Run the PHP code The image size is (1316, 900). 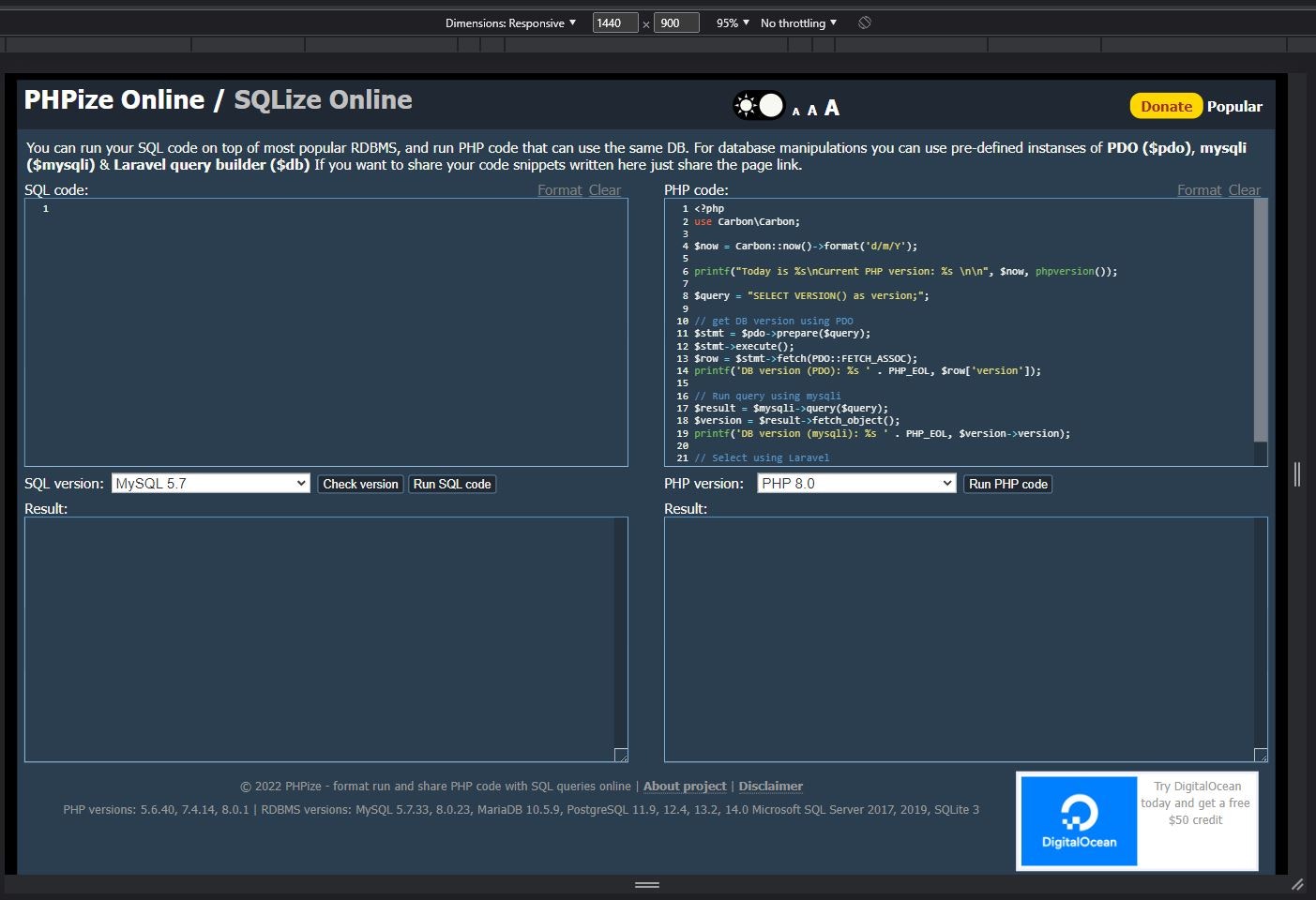pos(1008,484)
